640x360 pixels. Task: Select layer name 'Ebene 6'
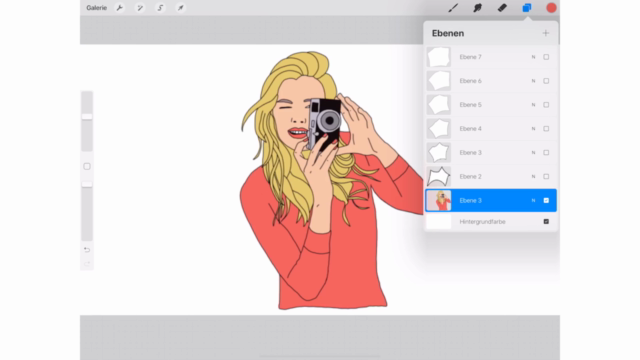pyautogui.click(x=471, y=81)
